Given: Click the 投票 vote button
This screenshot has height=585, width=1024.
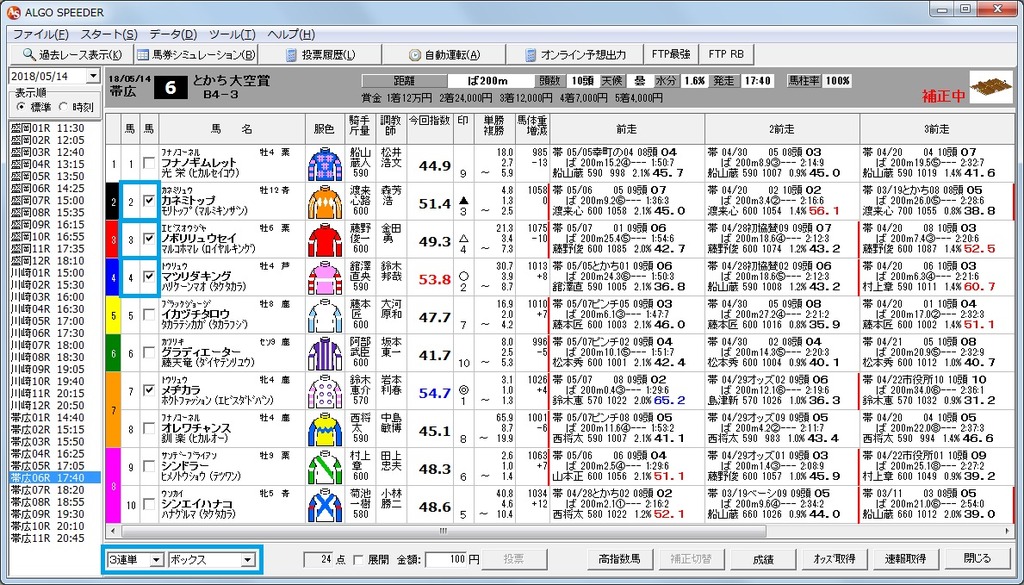Looking at the screenshot, I should pos(515,559).
